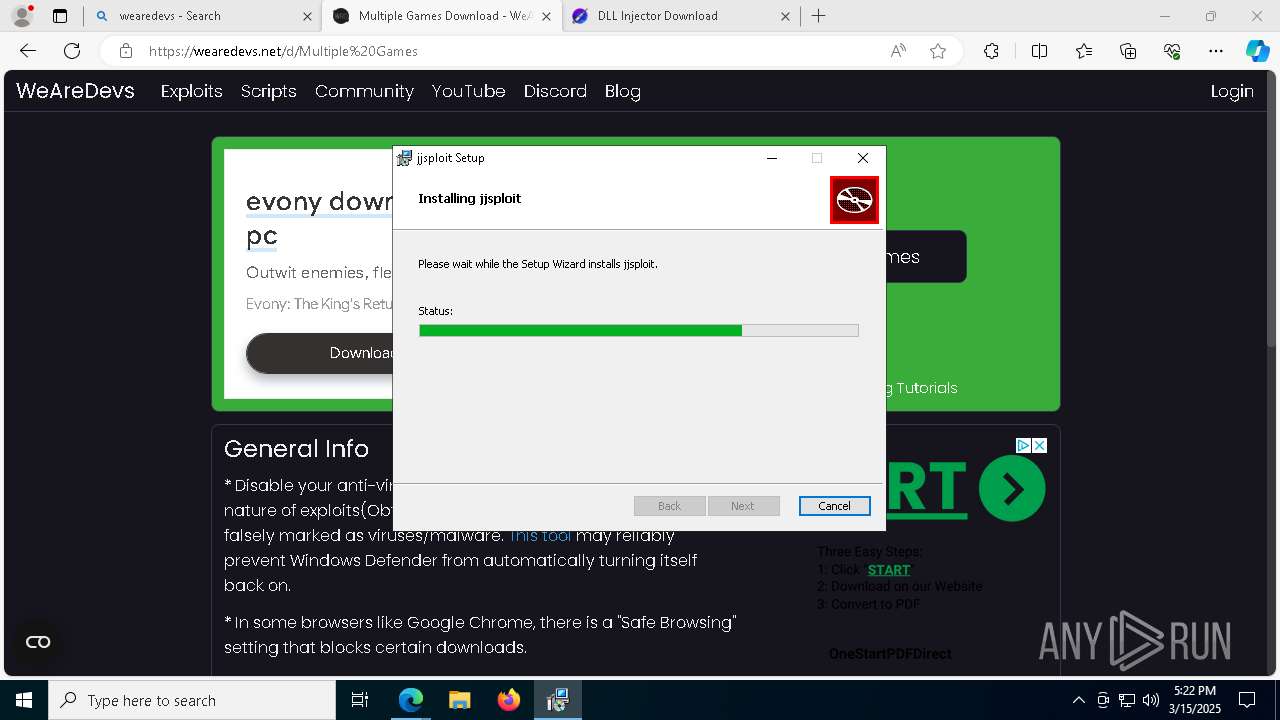Close the Multiple Games Download tab
Image resolution: width=1280 pixels, height=720 pixels.
click(547, 16)
